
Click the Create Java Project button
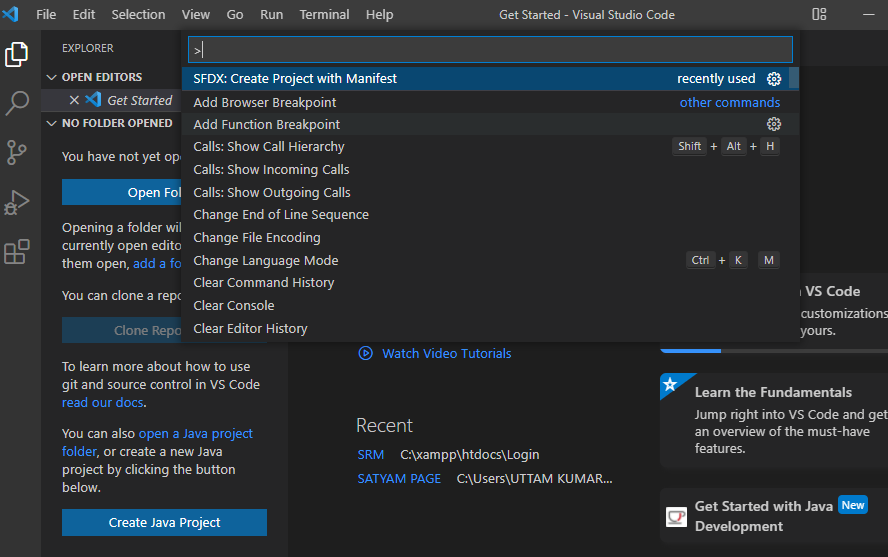pyautogui.click(x=164, y=522)
